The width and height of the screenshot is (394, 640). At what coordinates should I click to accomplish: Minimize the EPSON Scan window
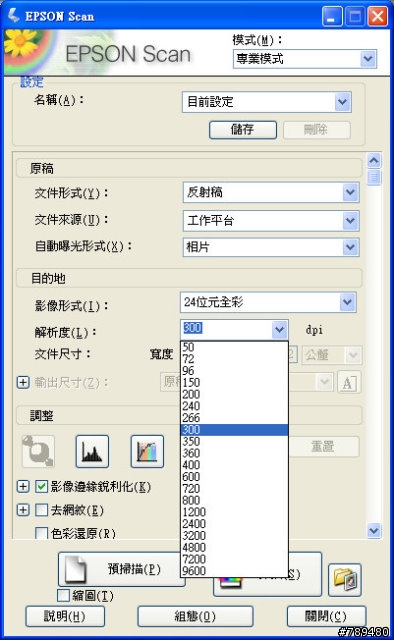tap(332, 17)
